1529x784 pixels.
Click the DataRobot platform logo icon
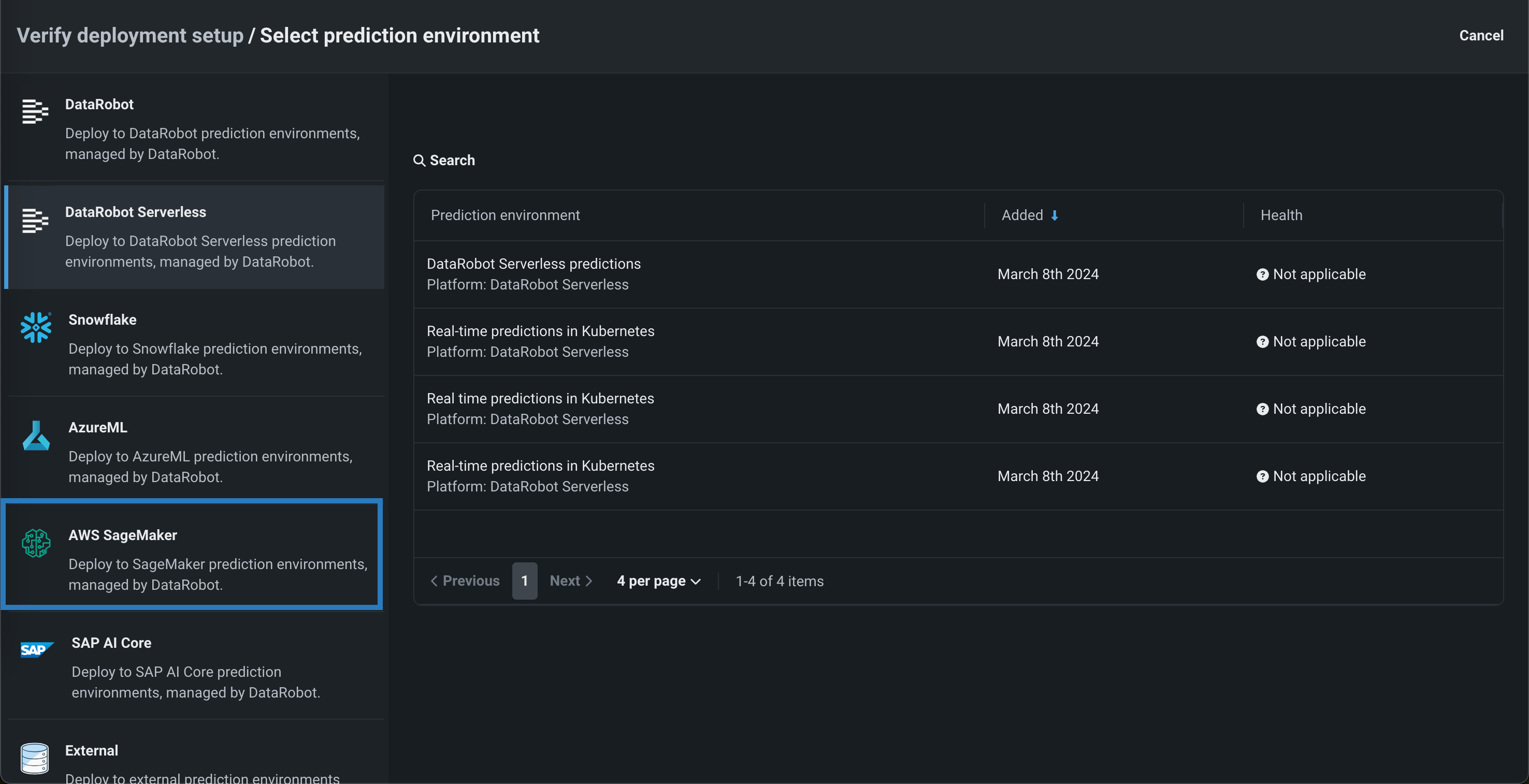pyautogui.click(x=35, y=111)
